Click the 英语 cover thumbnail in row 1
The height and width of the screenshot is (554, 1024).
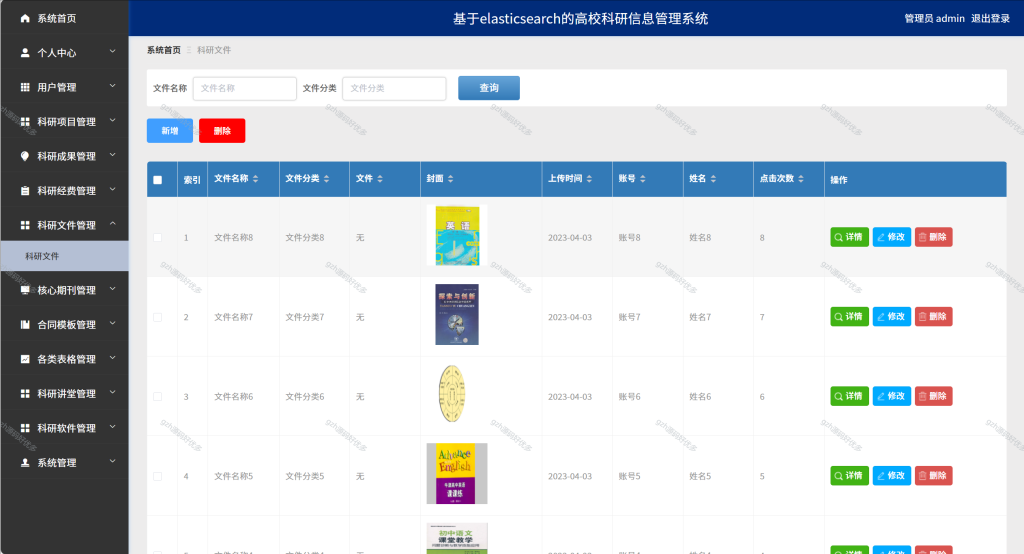[457, 235]
